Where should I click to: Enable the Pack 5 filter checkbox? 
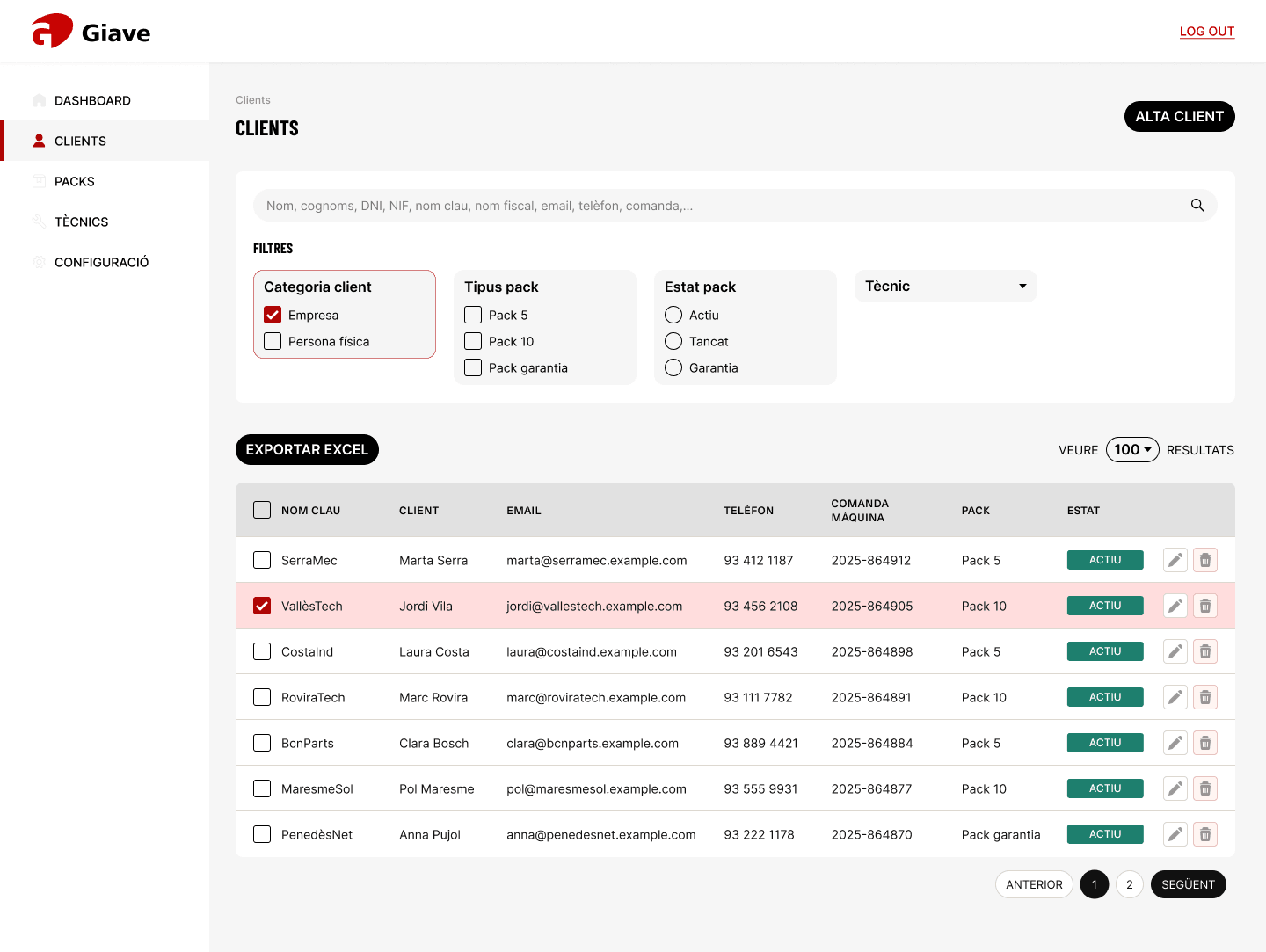(473, 315)
